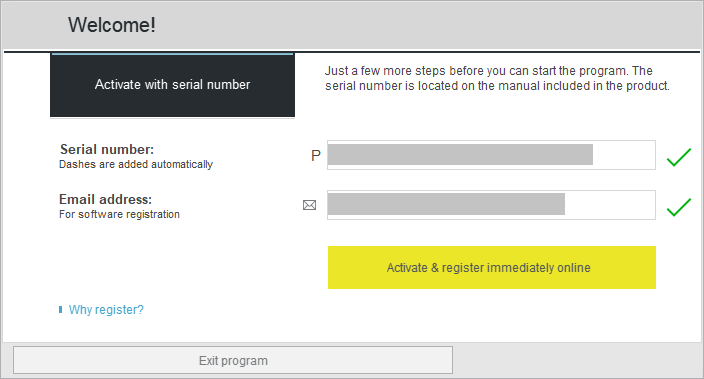Focus the Serial number input field

tap(491, 155)
